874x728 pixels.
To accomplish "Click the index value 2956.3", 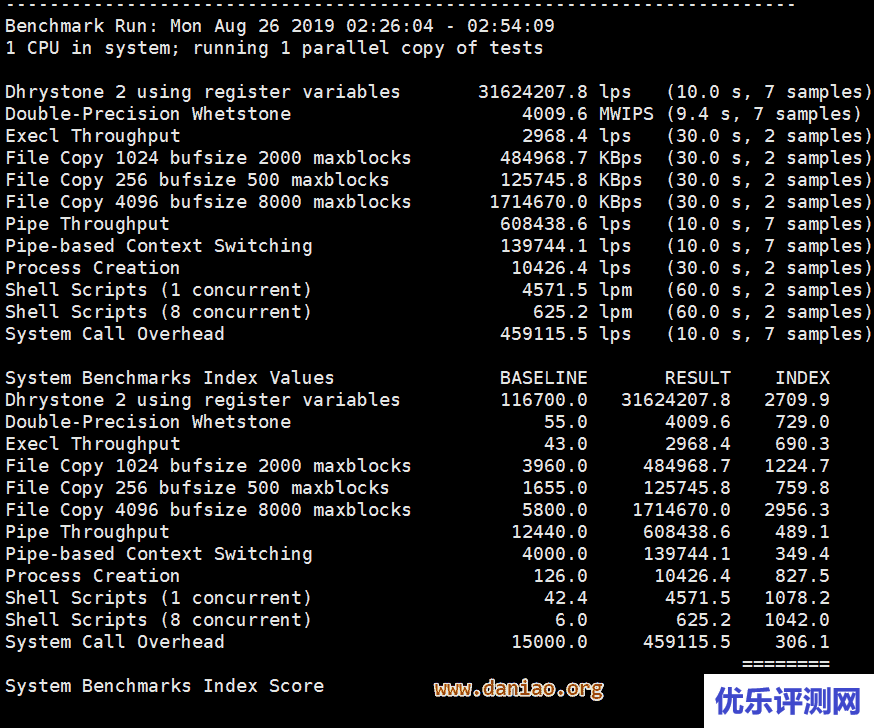I will click(796, 510).
